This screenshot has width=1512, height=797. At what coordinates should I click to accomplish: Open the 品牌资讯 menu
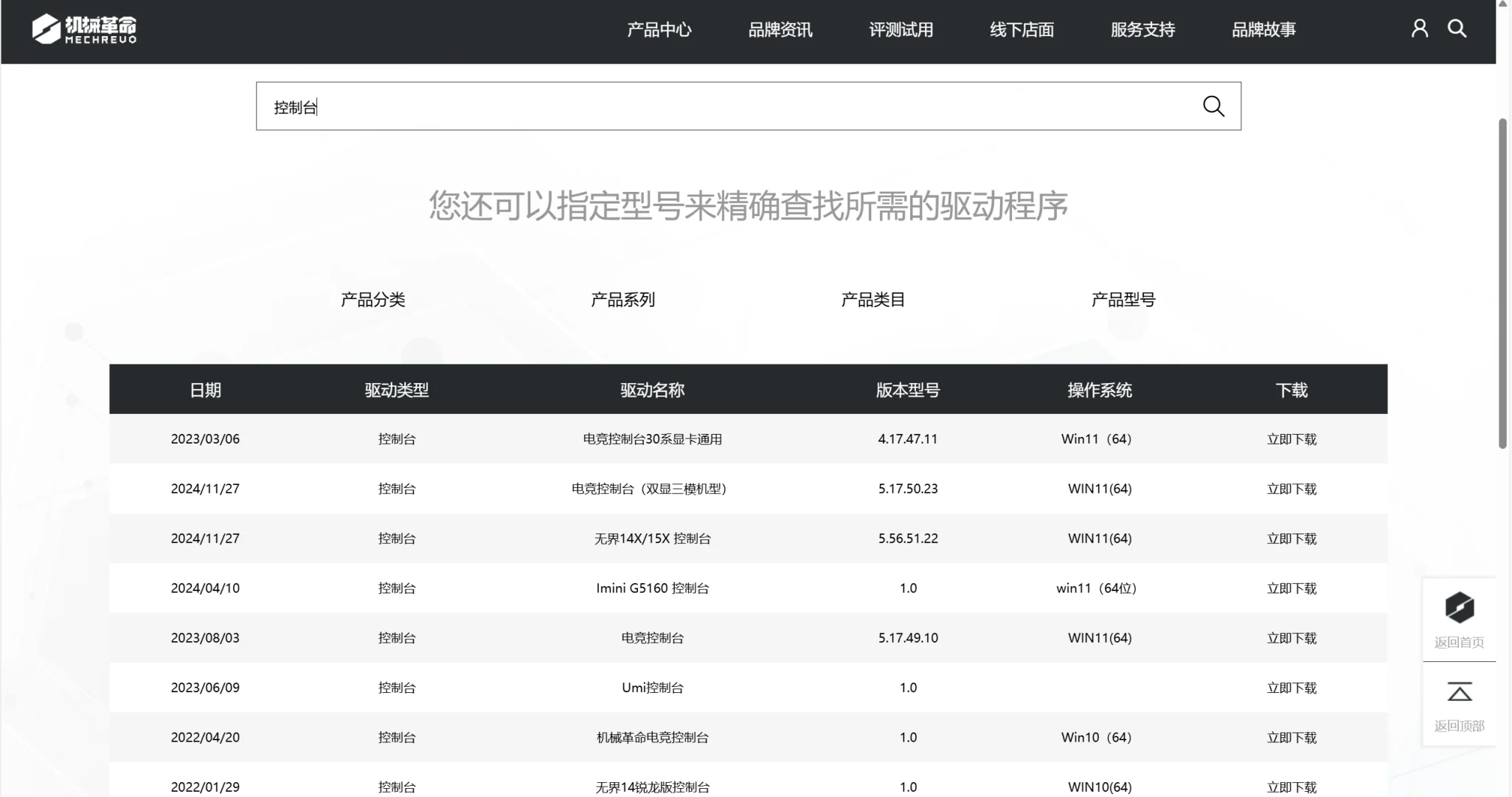pyautogui.click(x=780, y=30)
